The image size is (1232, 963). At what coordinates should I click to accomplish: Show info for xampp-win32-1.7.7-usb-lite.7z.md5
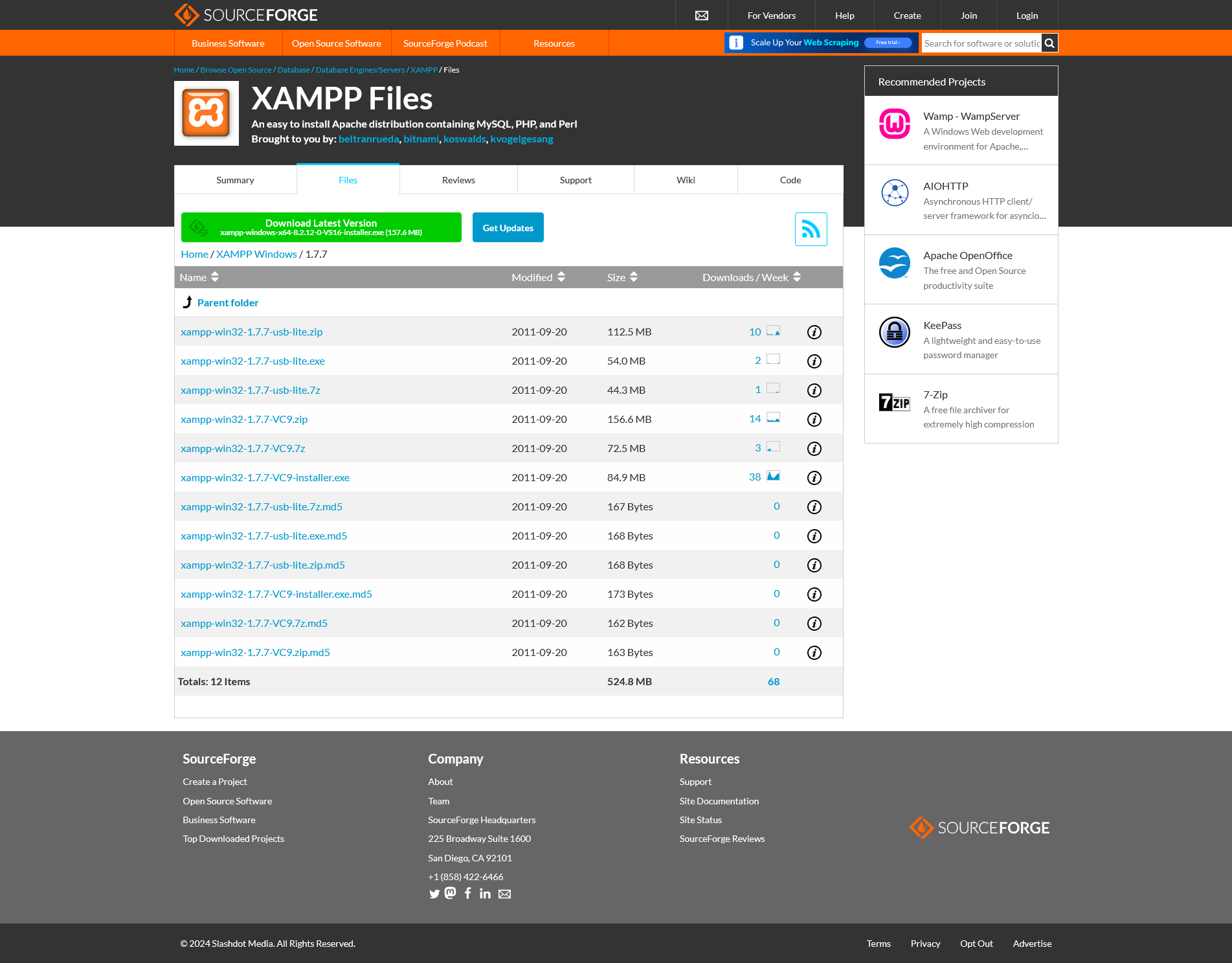tap(814, 507)
